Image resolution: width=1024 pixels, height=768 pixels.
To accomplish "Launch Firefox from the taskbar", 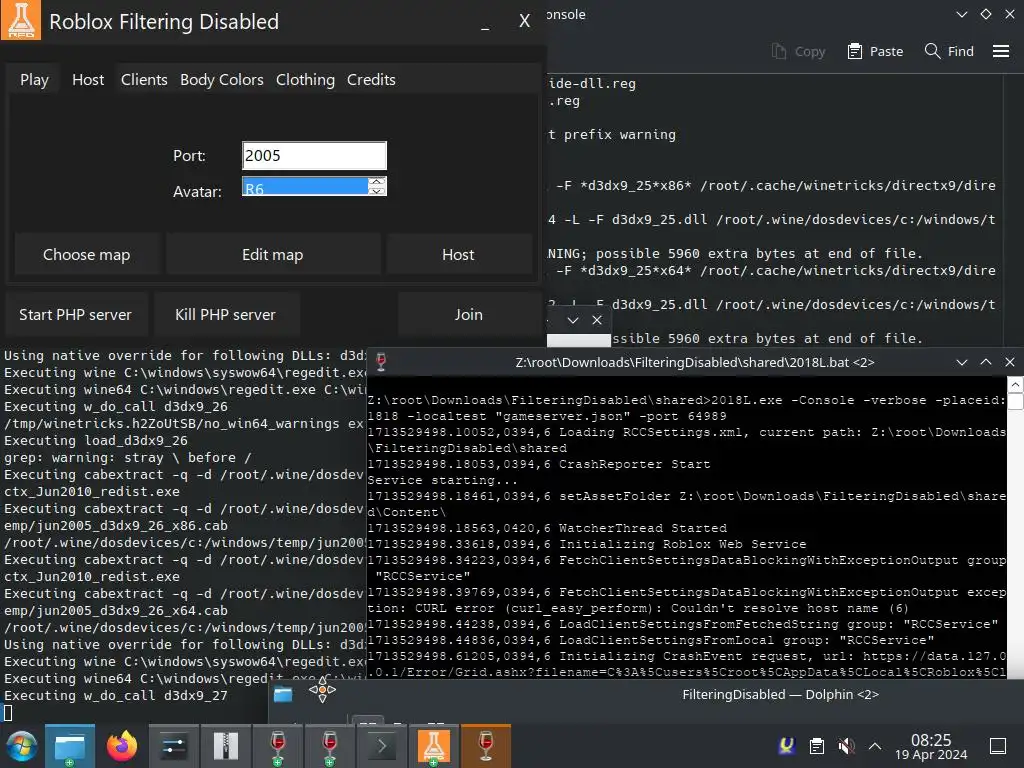I will tap(122, 746).
